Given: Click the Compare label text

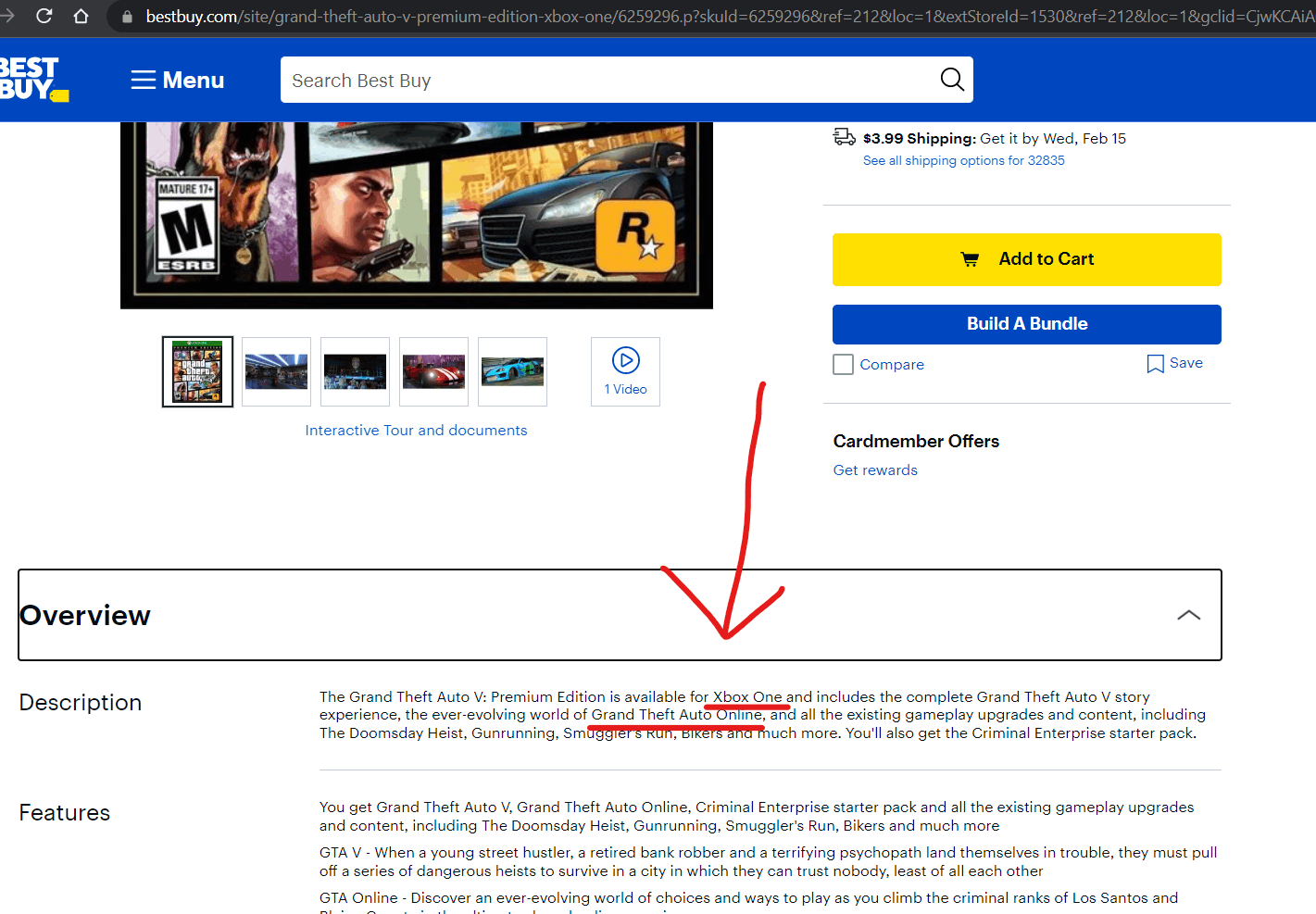Looking at the screenshot, I should coord(892,365).
